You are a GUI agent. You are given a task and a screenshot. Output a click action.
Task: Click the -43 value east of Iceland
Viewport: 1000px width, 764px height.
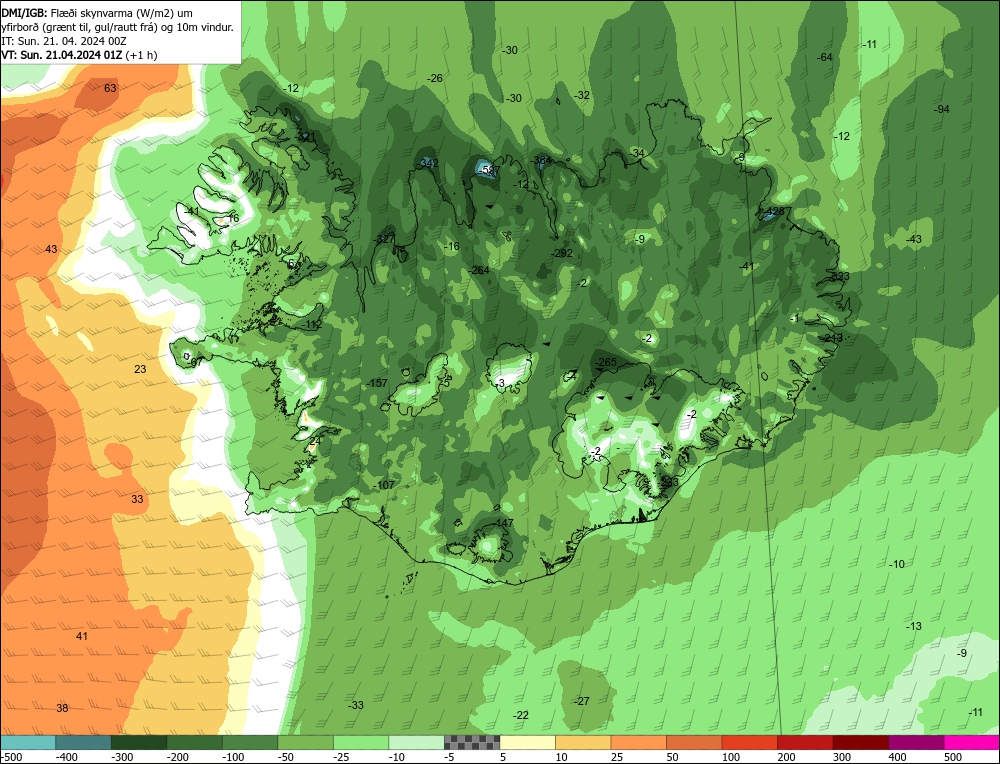point(914,239)
